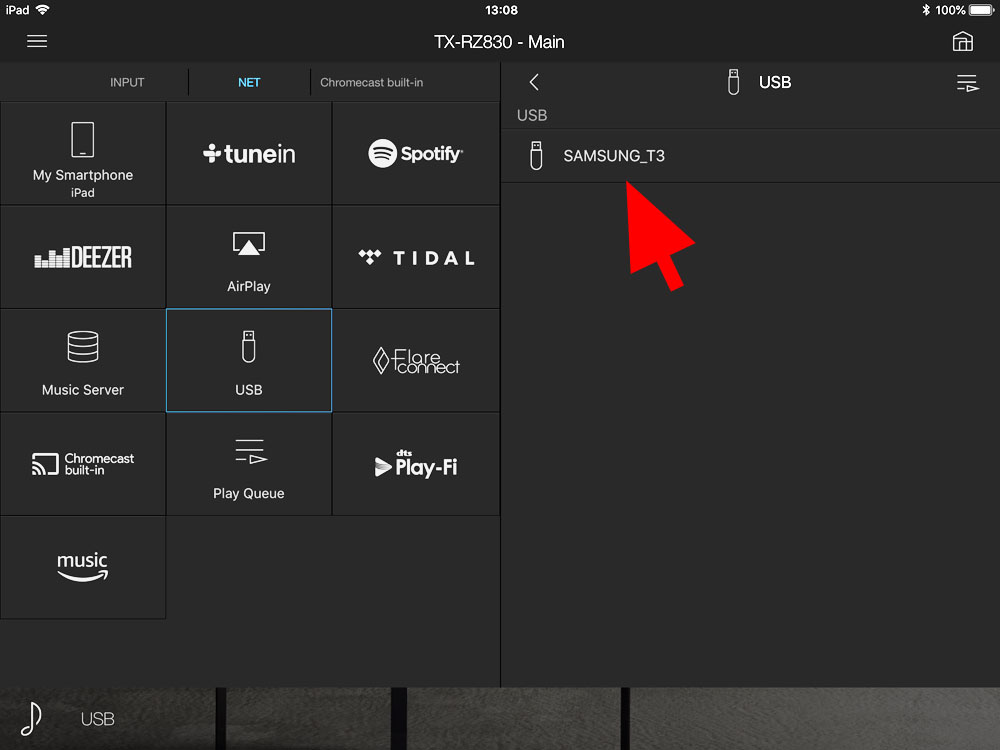Select the USB source tile
The height and width of the screenshot is (750, 1000).
pyautogui.click(x=249, y=361)
